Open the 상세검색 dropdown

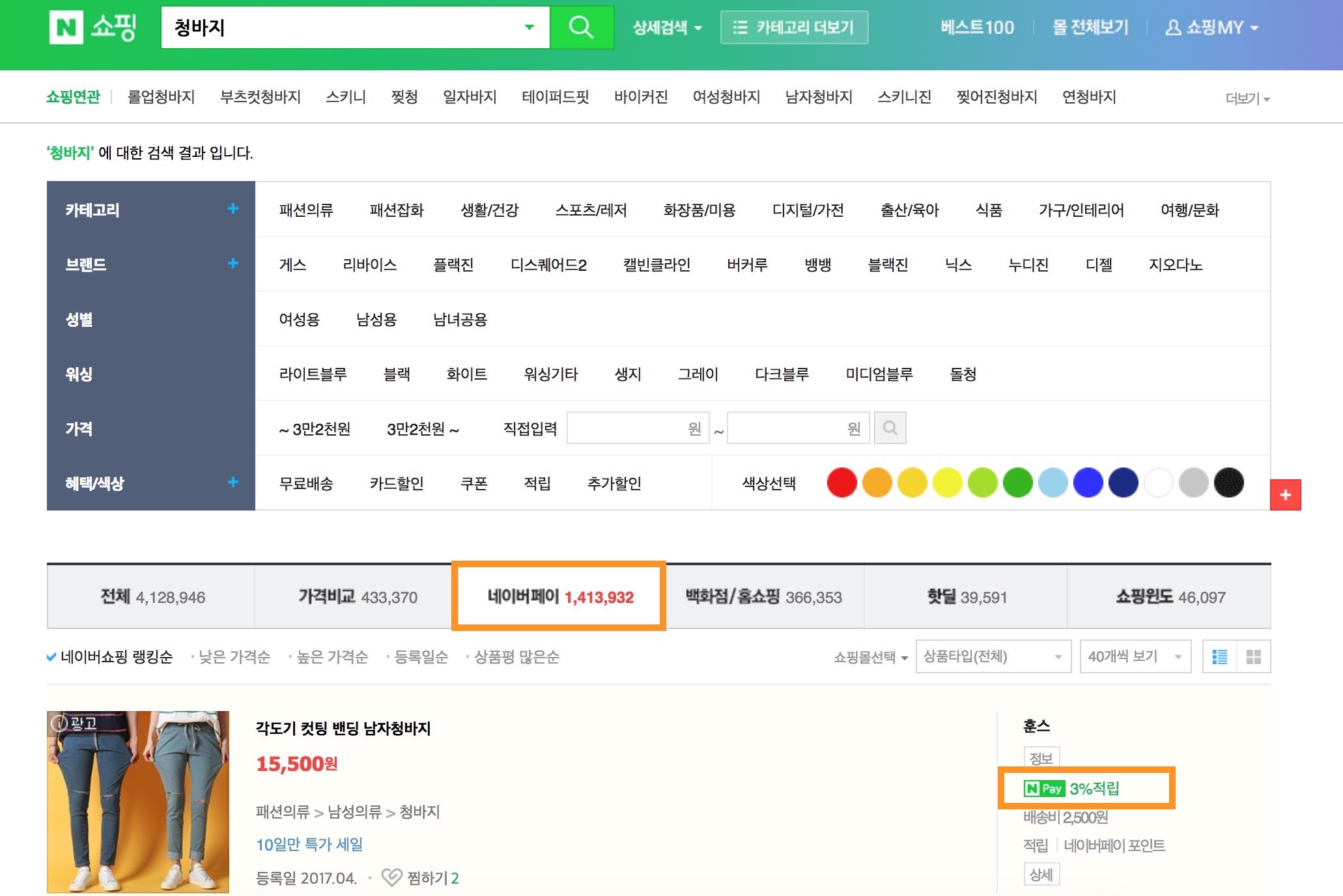(668, 27)
